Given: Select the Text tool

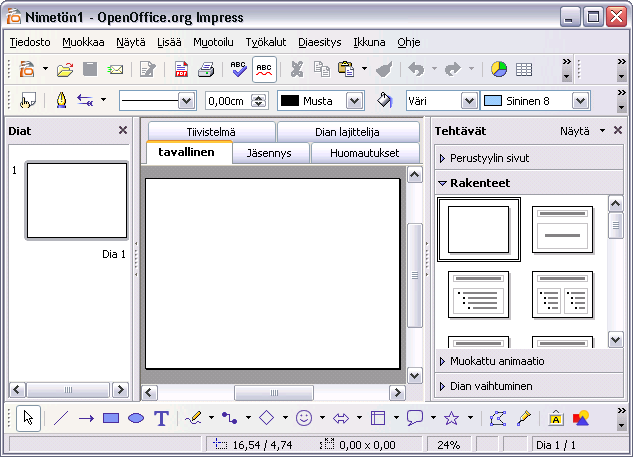Looking at the screenshot, I should click(161, 418).
